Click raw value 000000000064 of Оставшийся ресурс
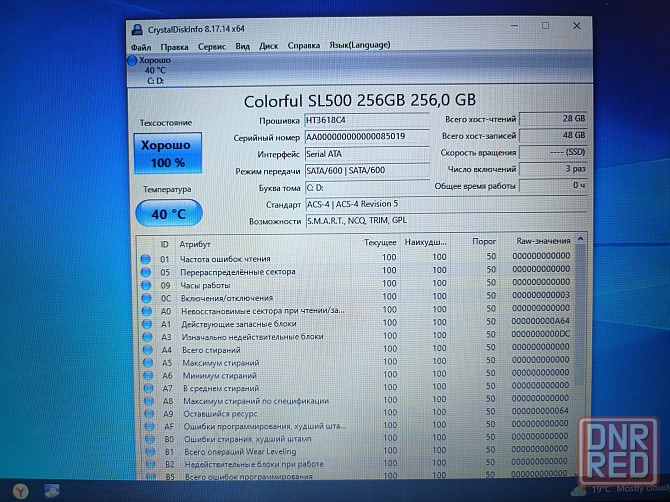This screenshot has height=502, width=670. (541, 411)
